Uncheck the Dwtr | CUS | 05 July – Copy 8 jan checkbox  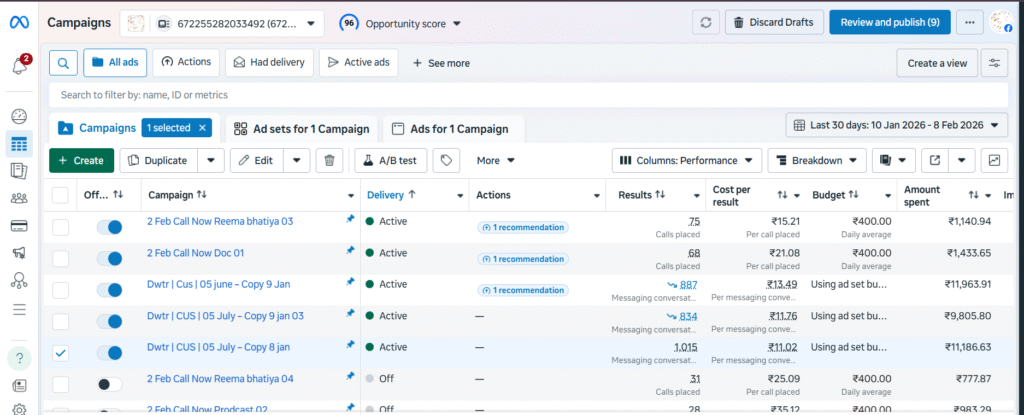coord(60,353)
